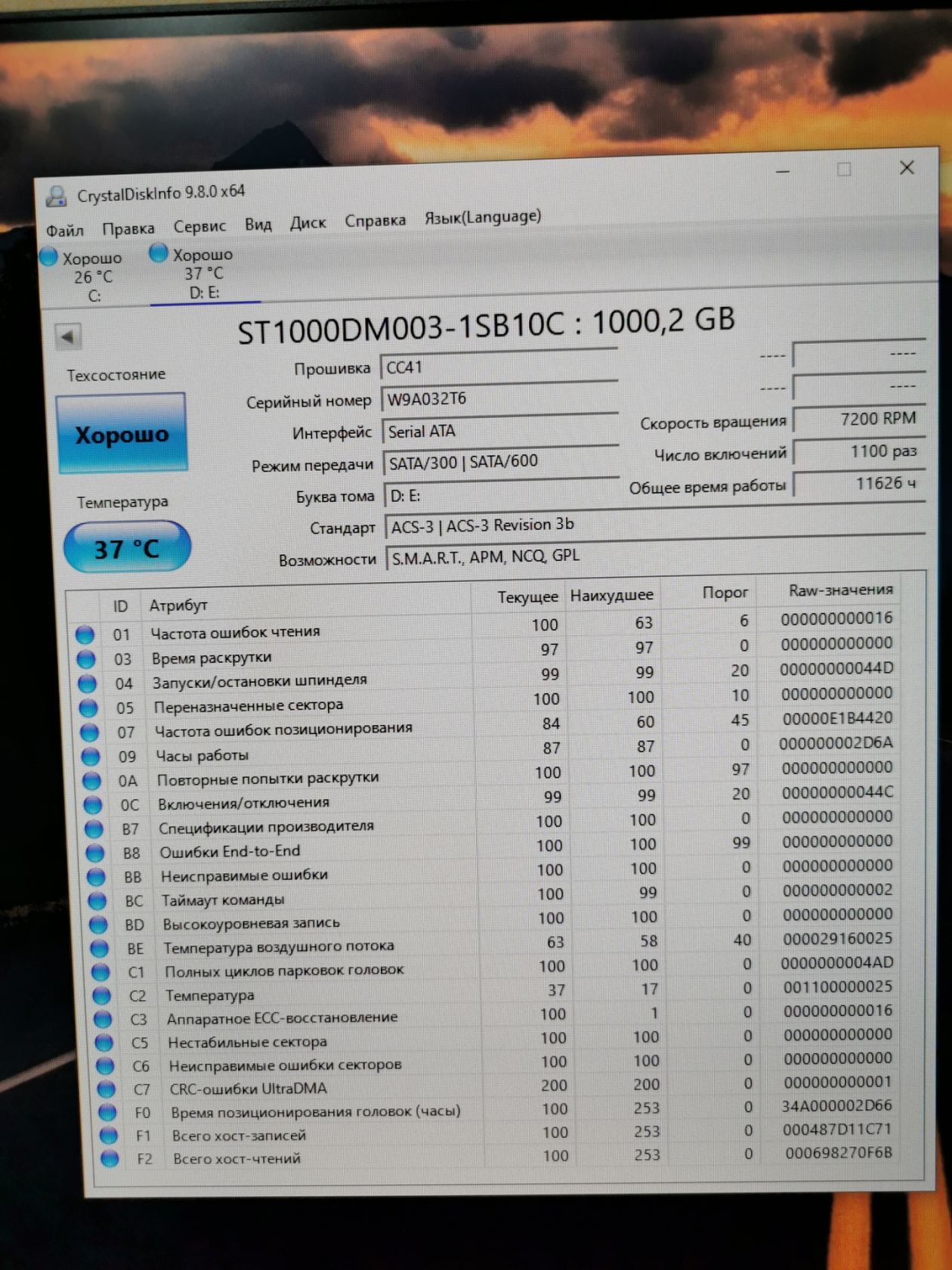Viewport: 952px width, 1270px height.
Task: Click status icon of Аппаратное ECC-восстановление row
Action: (104, 1020)
